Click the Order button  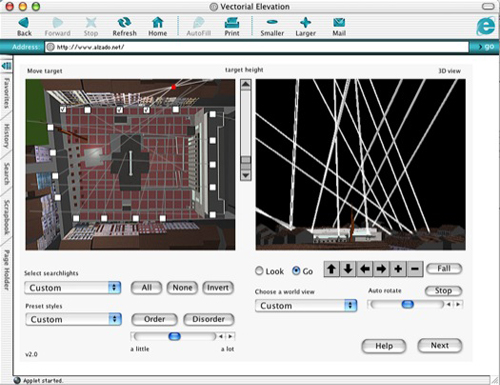[x=154, y=319]
